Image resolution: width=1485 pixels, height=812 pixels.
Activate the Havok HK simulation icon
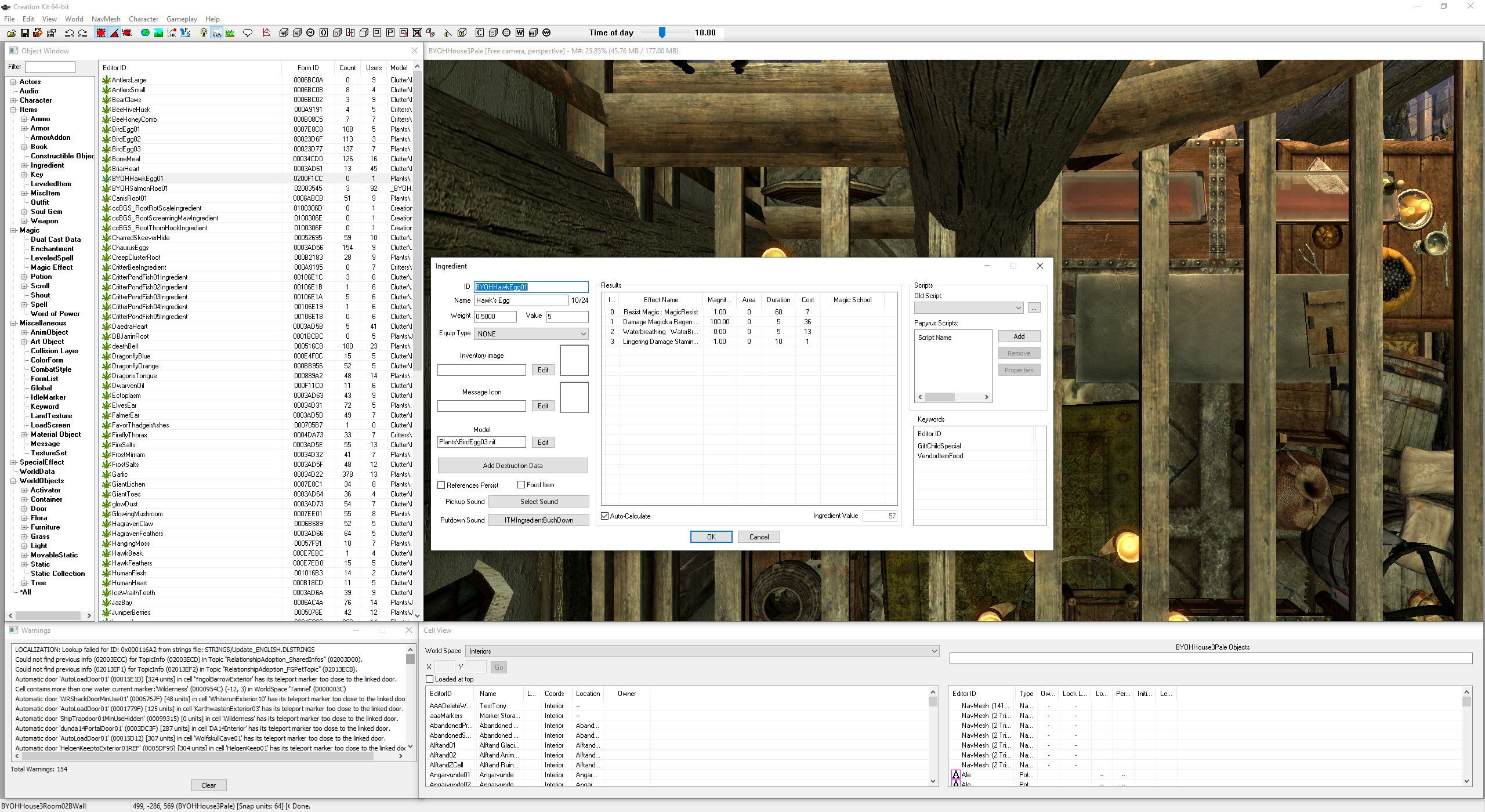coord(172,33)
